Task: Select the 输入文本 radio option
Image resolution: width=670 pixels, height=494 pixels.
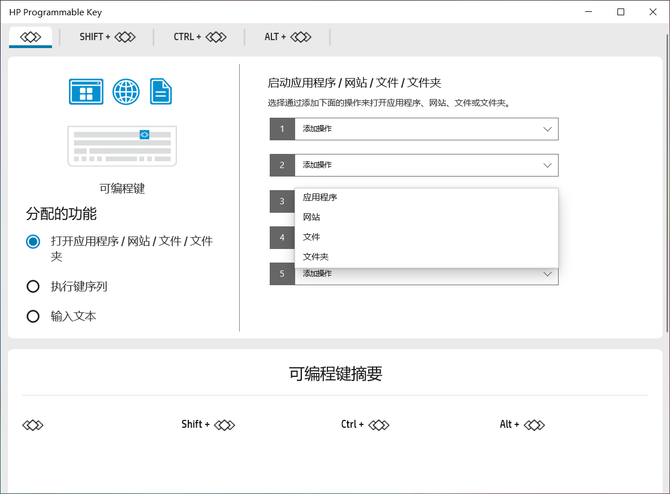Action: [x=33, y=316]
